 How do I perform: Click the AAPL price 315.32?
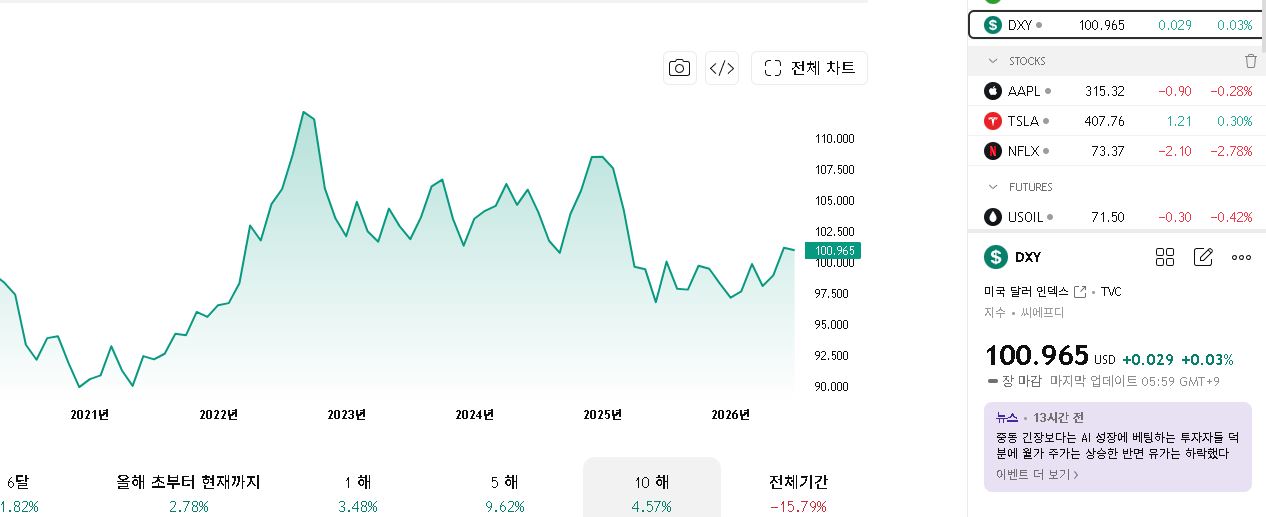click(x=1104, y=91)
